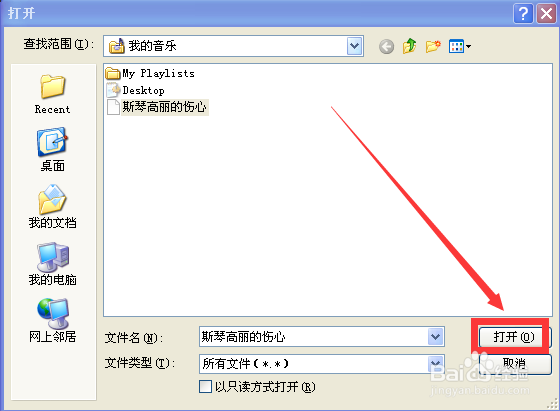This screenshot has width=560, height=411.
Task: Select the Desktop item in list
Action: pyautogui.click(x=135, y=90)
